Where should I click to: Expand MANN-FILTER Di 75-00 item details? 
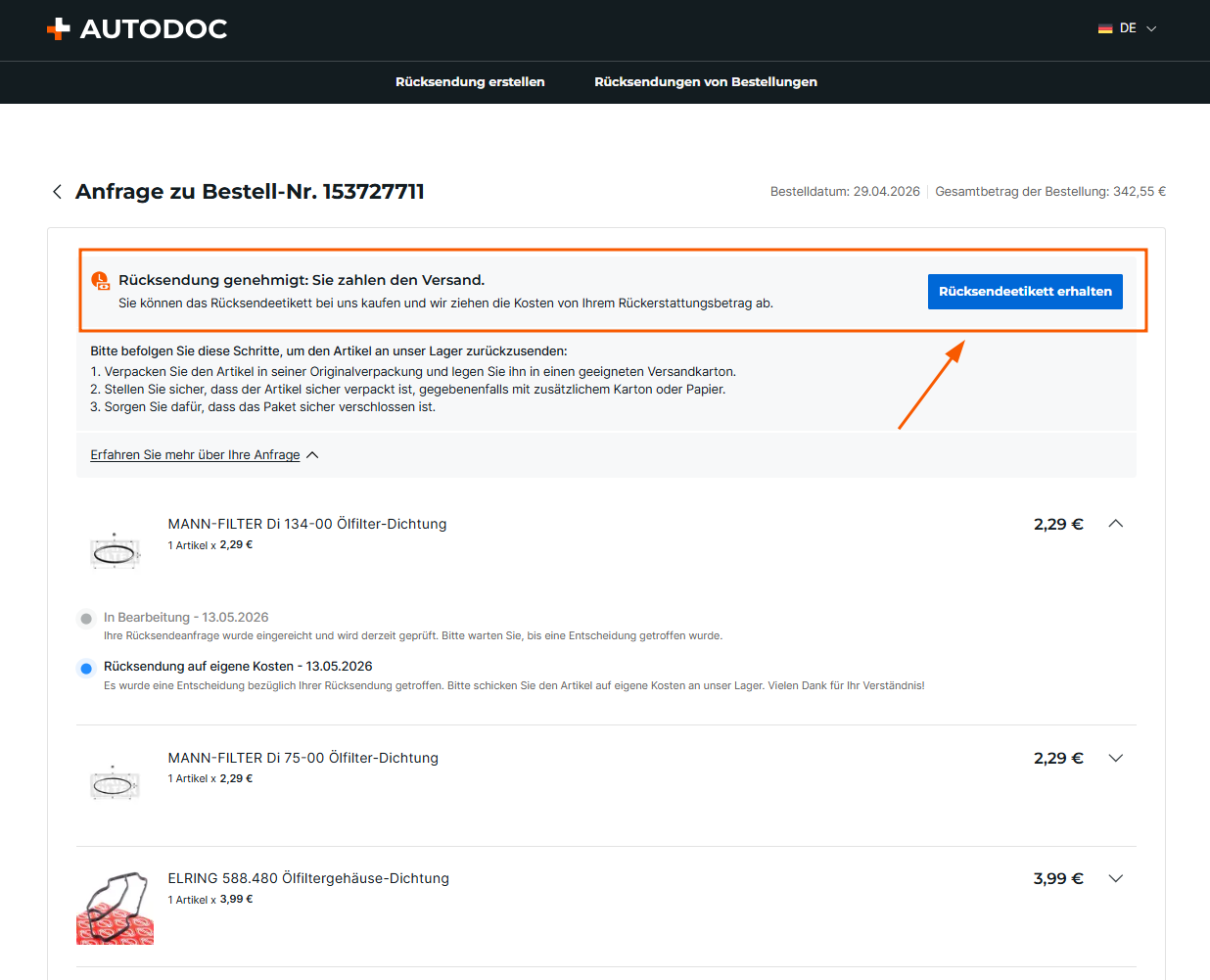pyautogui.click(x=1116, y=758)
